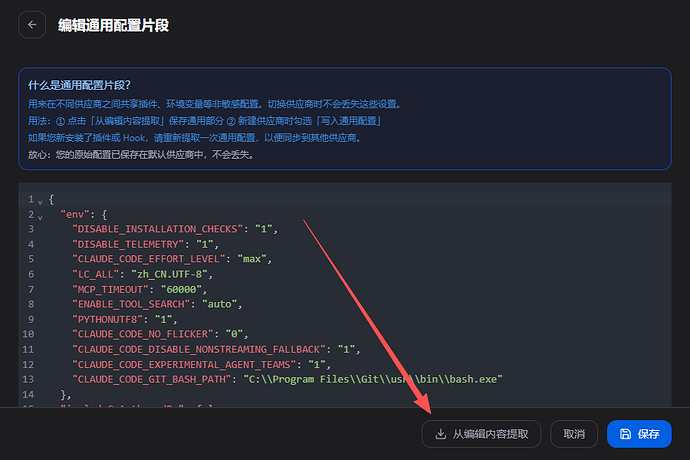Click line number 14 in gutter
690x460 pixels.
pyautogui.click(x=28, y=394)
